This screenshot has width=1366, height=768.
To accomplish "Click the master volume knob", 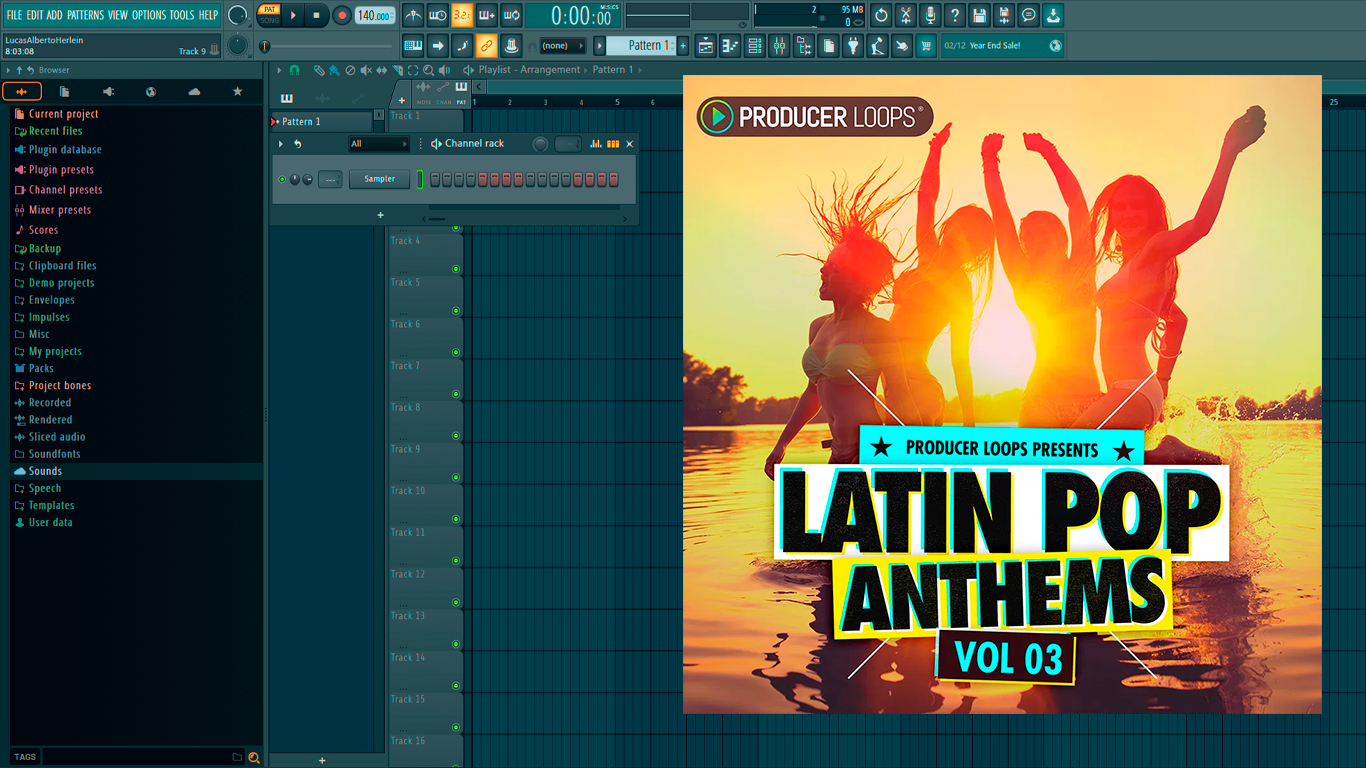I will [238, 15].
